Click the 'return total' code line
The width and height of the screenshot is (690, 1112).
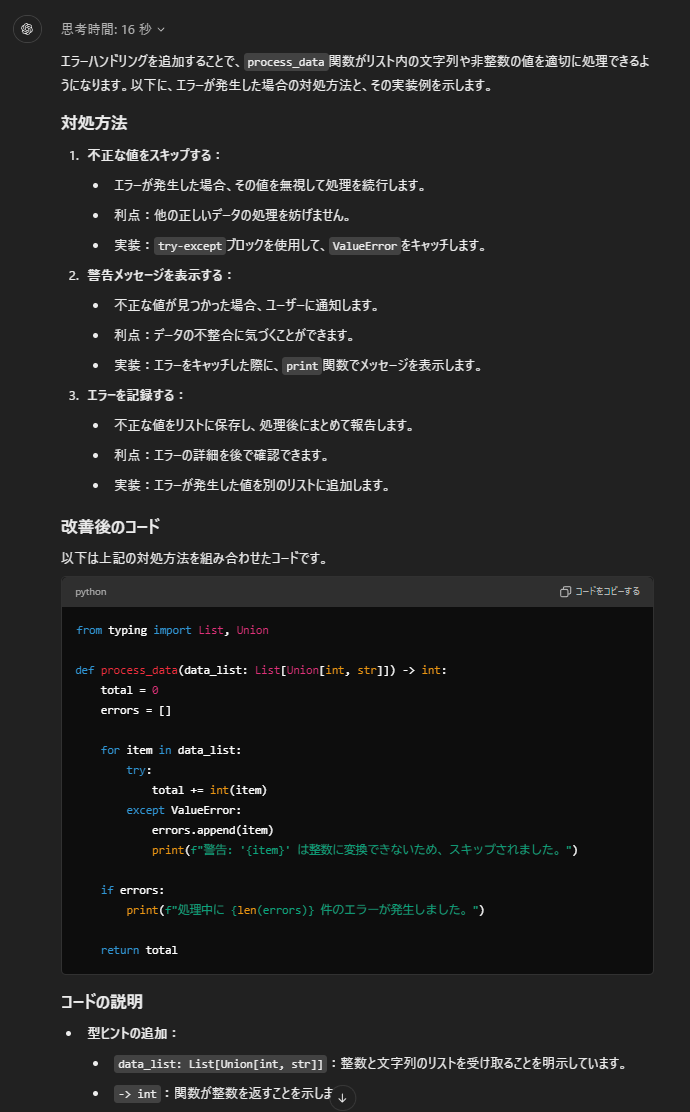click(x=139, y=950)
